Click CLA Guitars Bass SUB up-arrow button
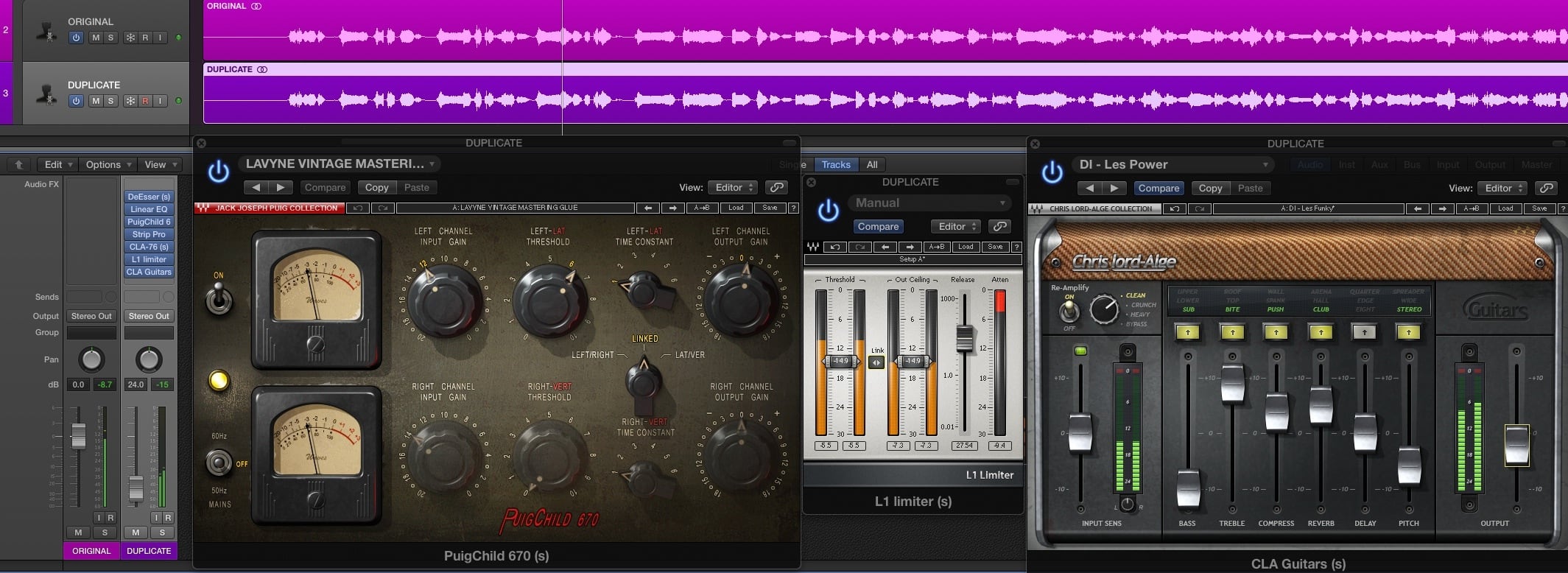 click(x=1187, y=332)
